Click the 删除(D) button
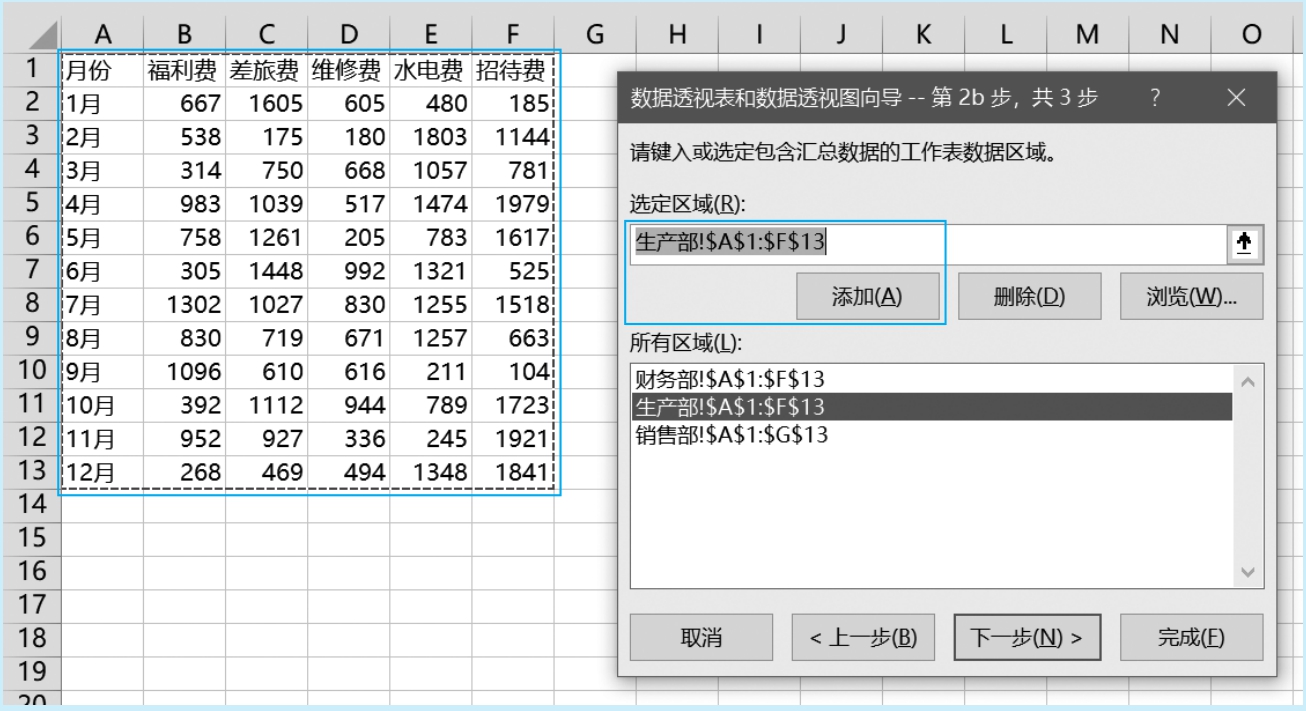Screen dimensions: 1306x711 [1029, 297]
